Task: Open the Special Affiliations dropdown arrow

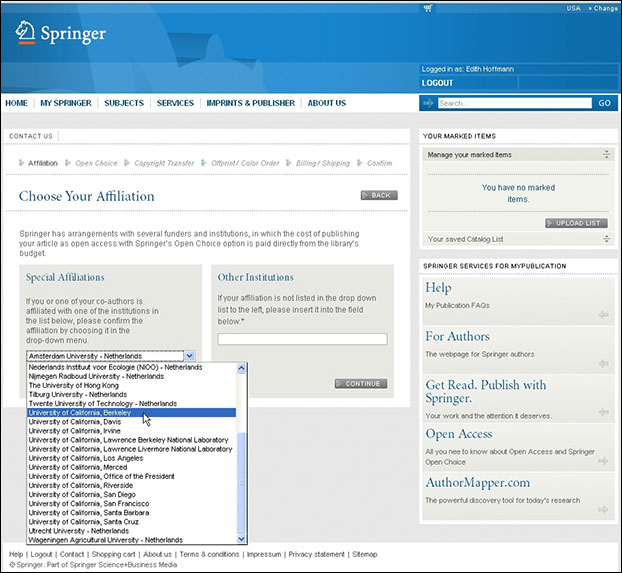Action: point(190,356)
